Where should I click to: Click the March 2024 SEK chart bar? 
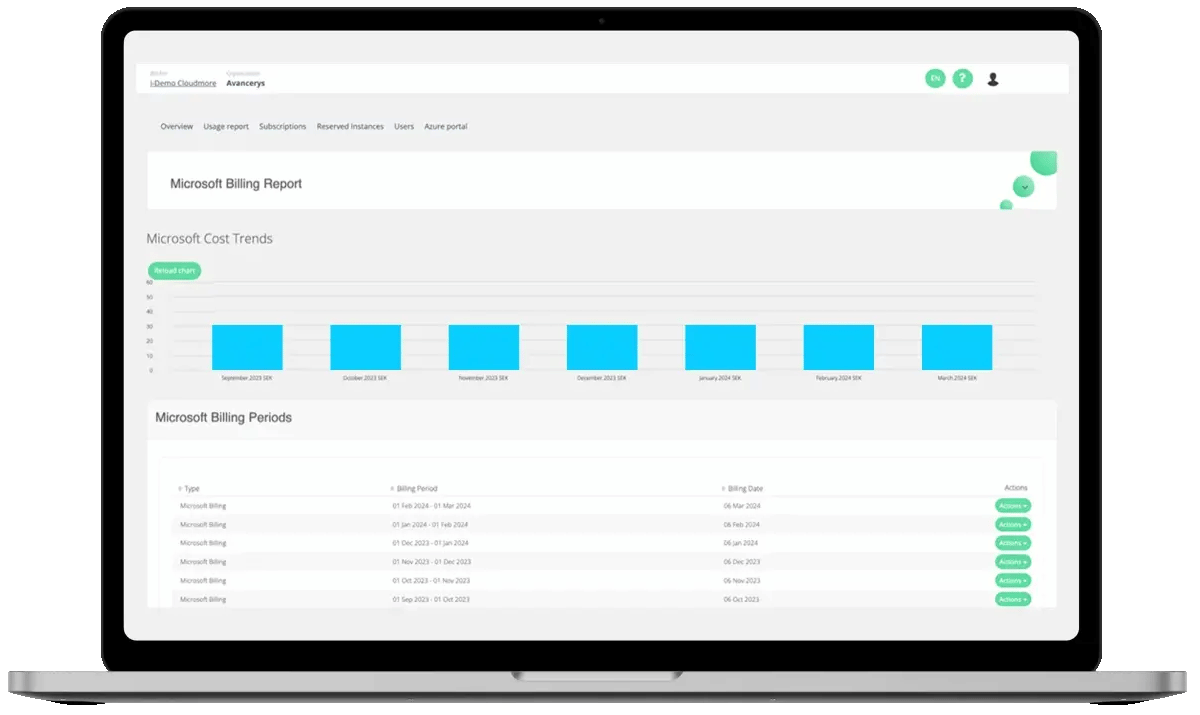pos(956,347)
